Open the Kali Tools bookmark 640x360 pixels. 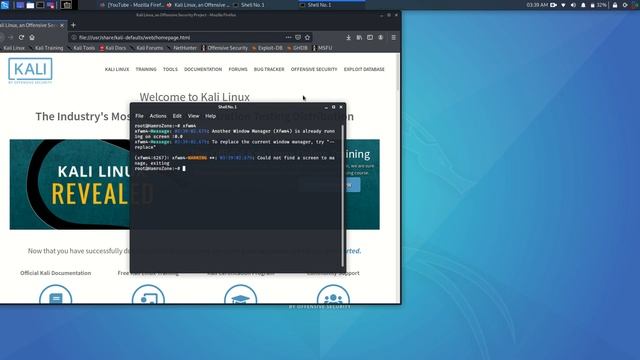(x=82, y=48)
